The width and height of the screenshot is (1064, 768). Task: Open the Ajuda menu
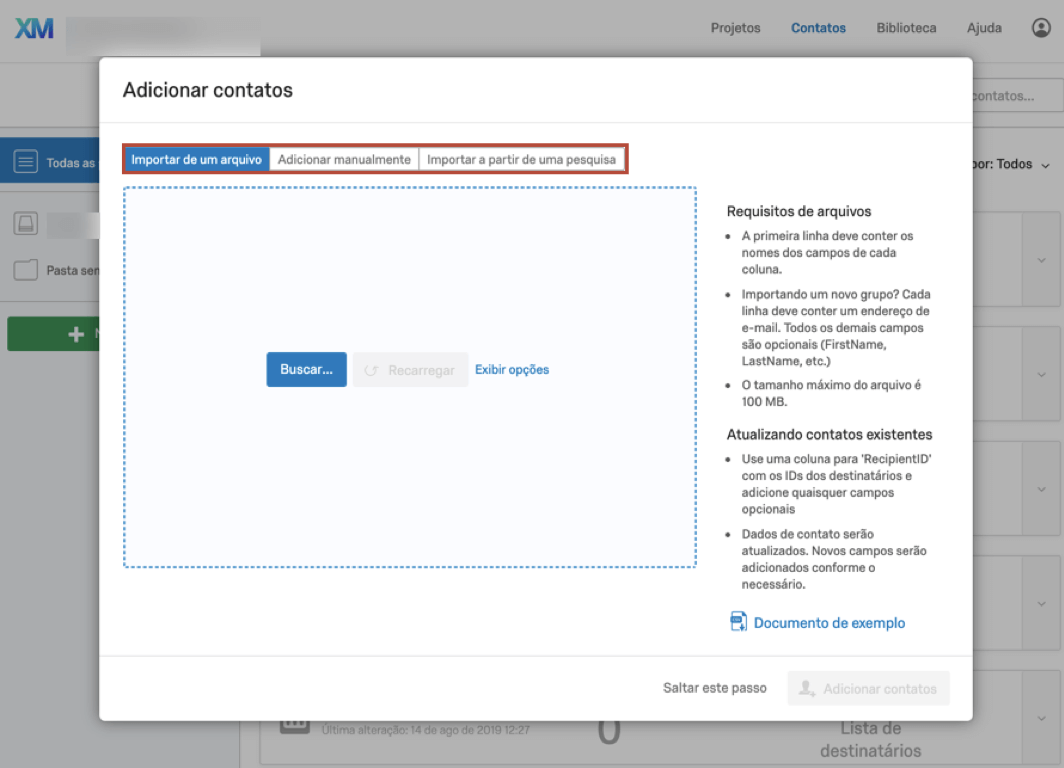pos(984,28)
